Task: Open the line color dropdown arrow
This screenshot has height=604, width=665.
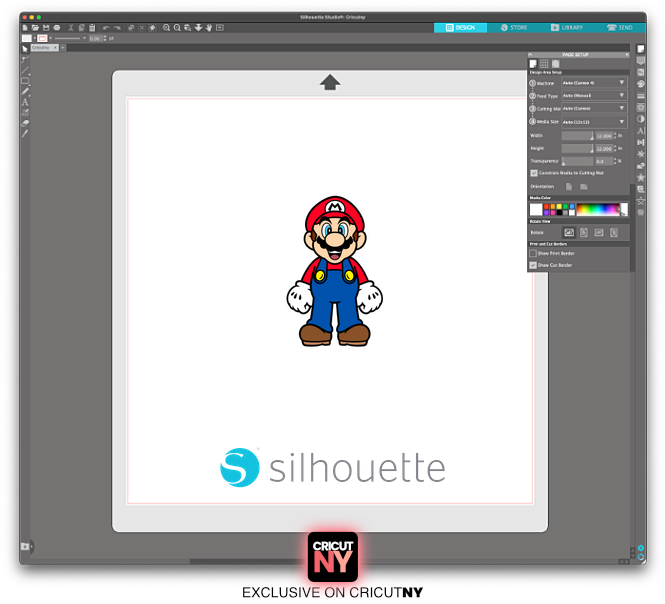Action: 50,38
